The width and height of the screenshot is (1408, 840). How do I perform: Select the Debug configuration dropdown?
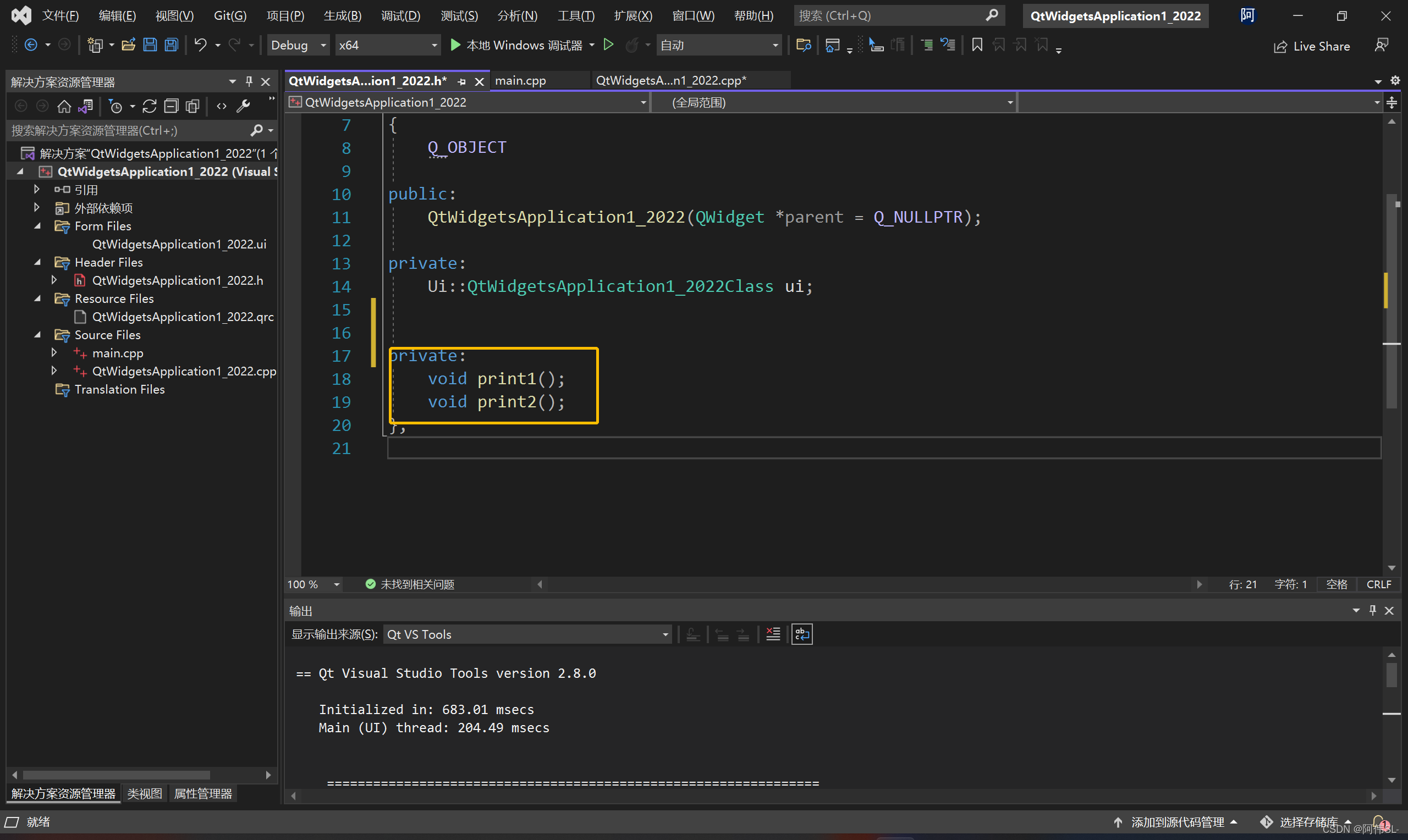click(297, 47)
